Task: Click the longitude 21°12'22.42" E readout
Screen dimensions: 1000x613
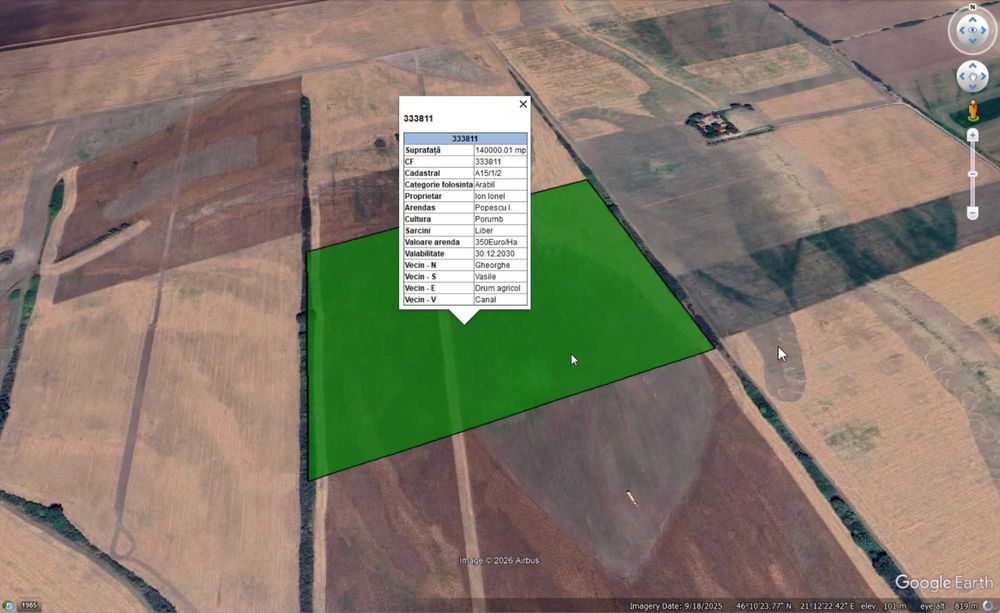Action: 828,606
